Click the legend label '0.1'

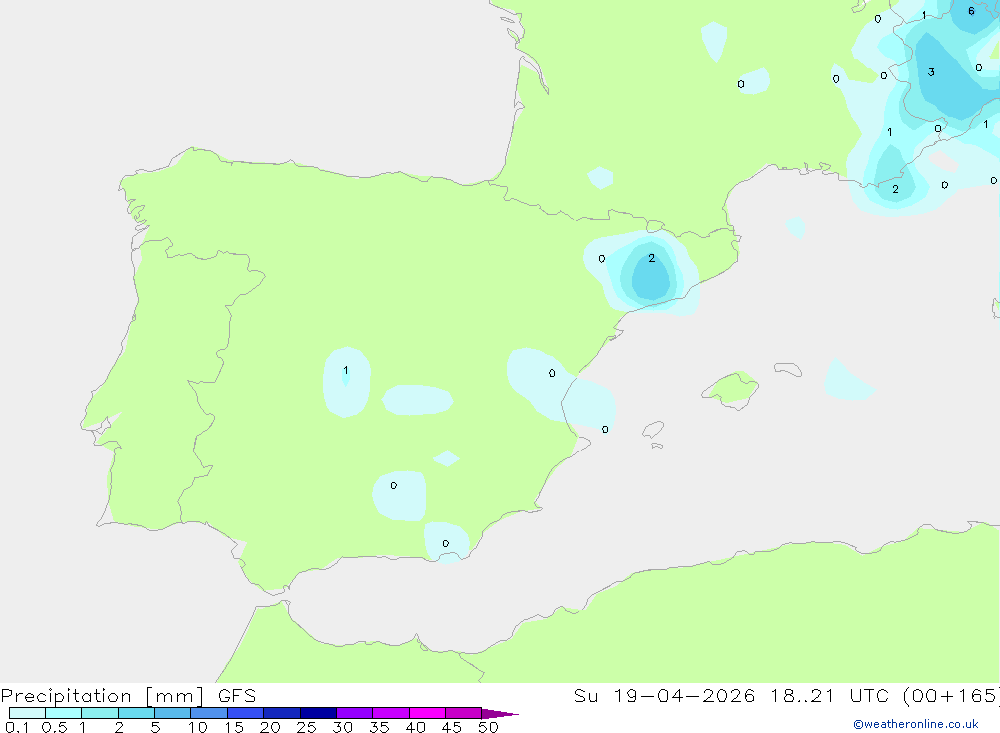[17, 727]
